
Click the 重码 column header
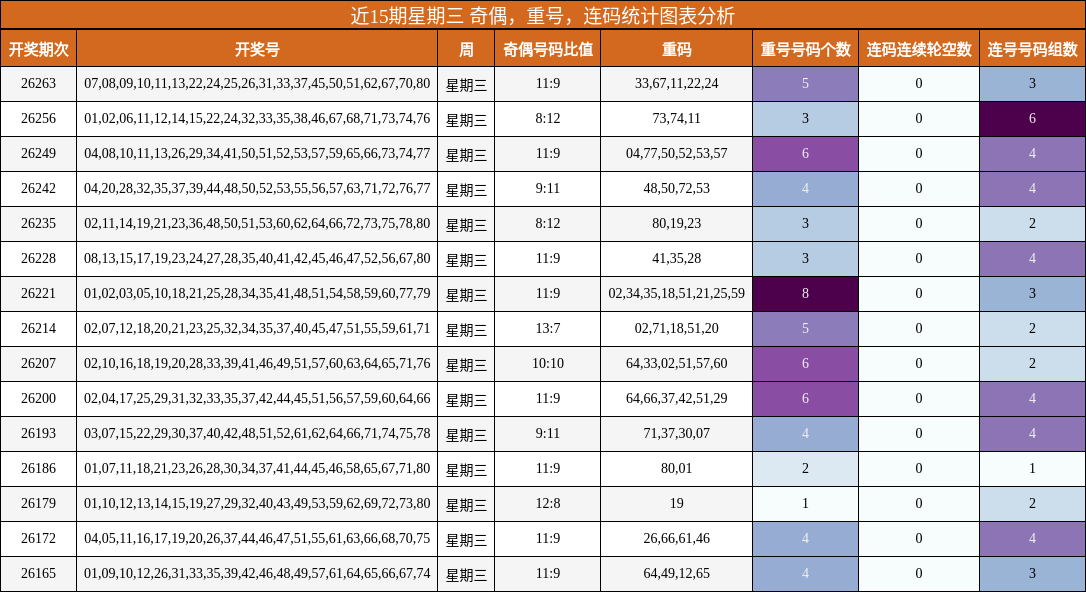[677, 48]
